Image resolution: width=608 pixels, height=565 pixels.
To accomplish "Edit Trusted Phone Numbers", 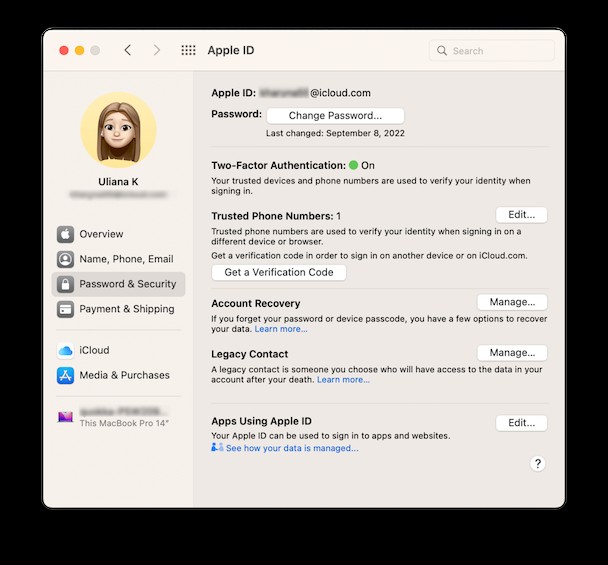I will (x=522, y=215).
